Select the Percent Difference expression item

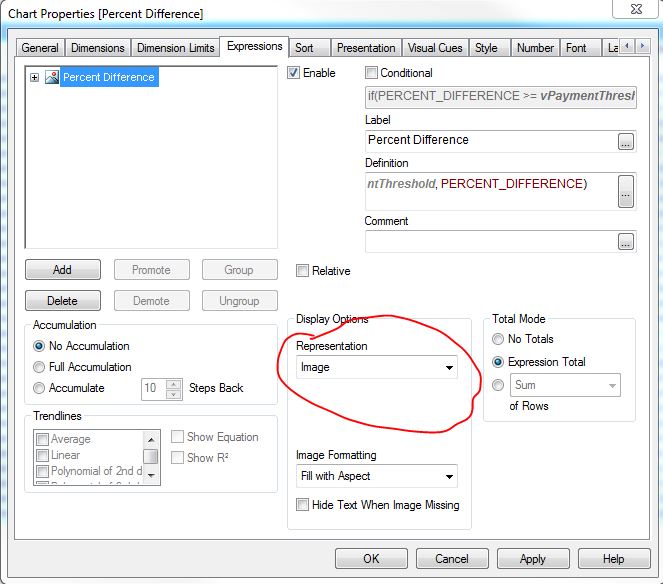tap(109, 77)
